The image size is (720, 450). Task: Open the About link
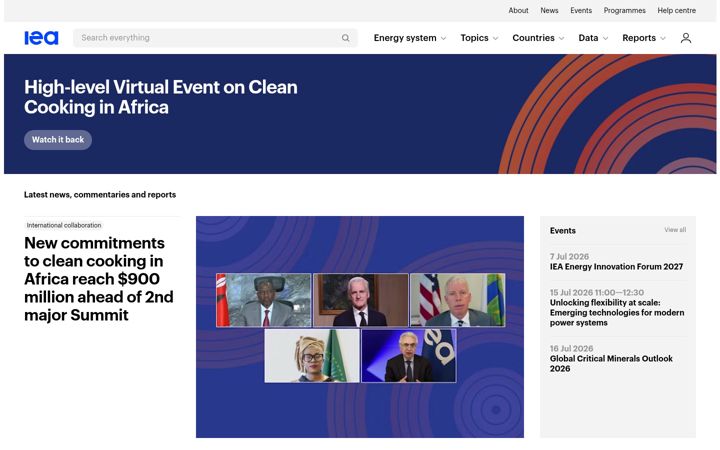pos(518,10)
